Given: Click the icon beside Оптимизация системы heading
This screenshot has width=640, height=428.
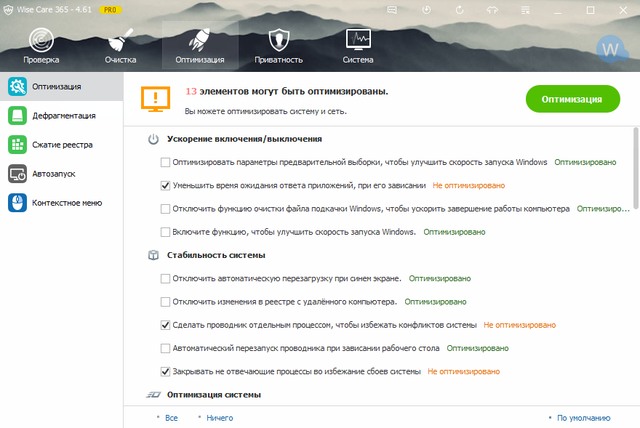Looking at the screenshot, I should (x=153, y=395).
